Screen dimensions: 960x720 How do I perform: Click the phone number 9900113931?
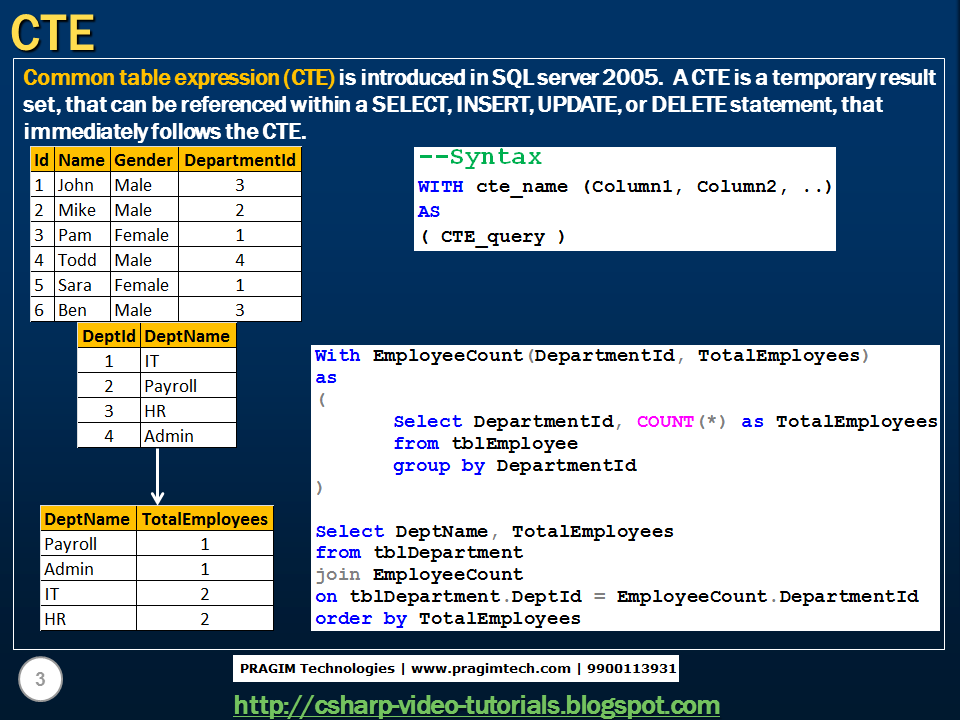coord(631,669)
